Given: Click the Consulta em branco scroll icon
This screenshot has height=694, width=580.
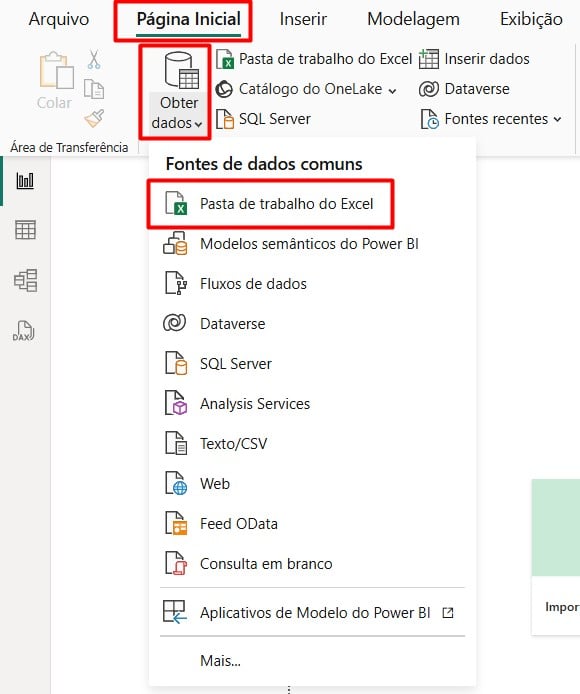Looking at the screenshot, I should [175, 563].
